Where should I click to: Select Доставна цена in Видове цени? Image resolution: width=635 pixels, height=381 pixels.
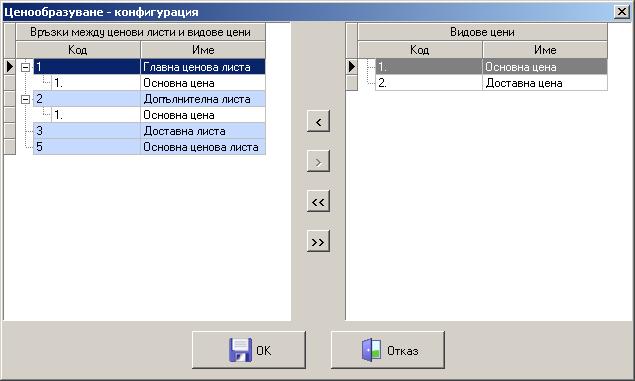491,83
